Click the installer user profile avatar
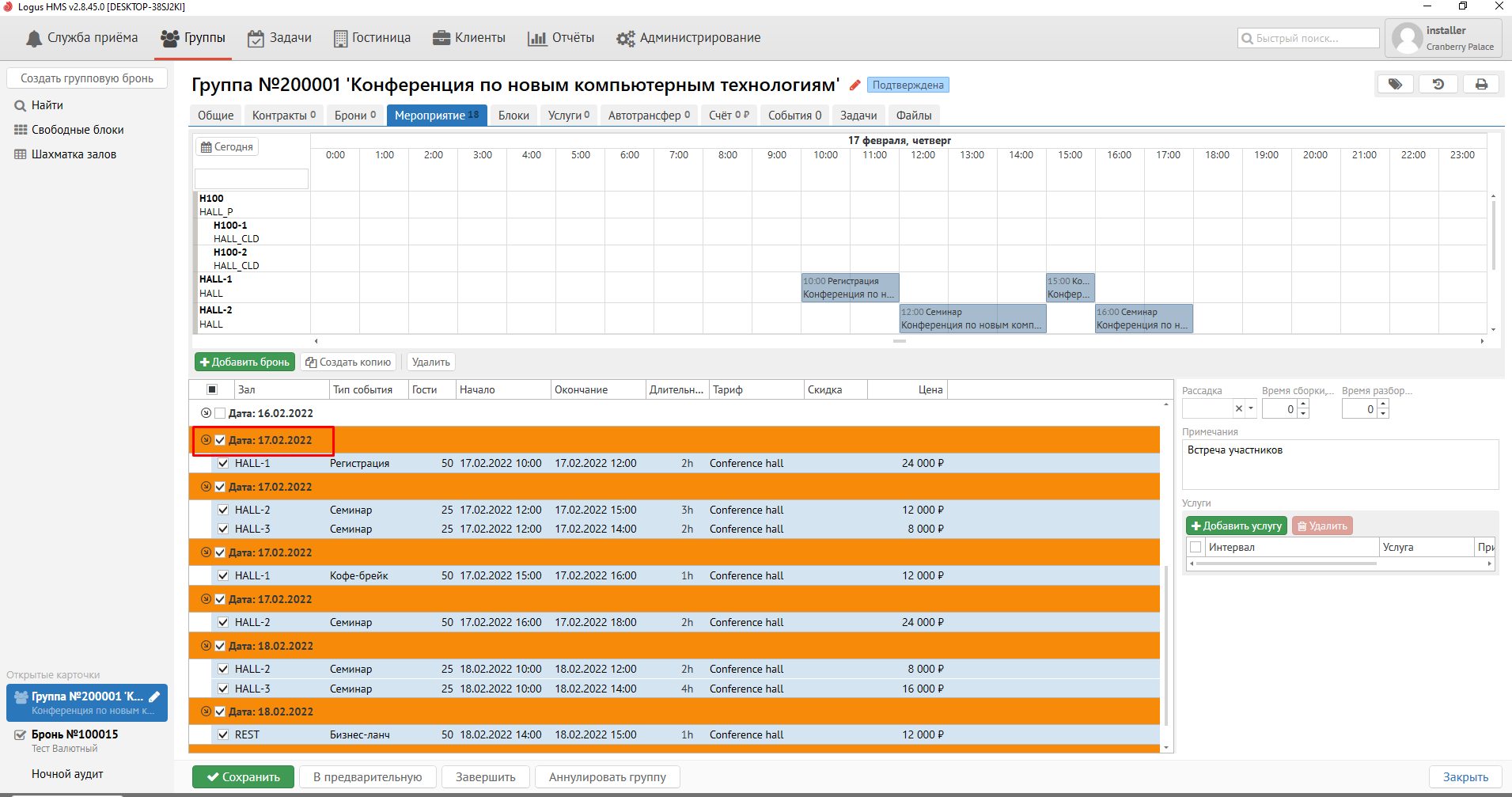 pos(1407,38)
